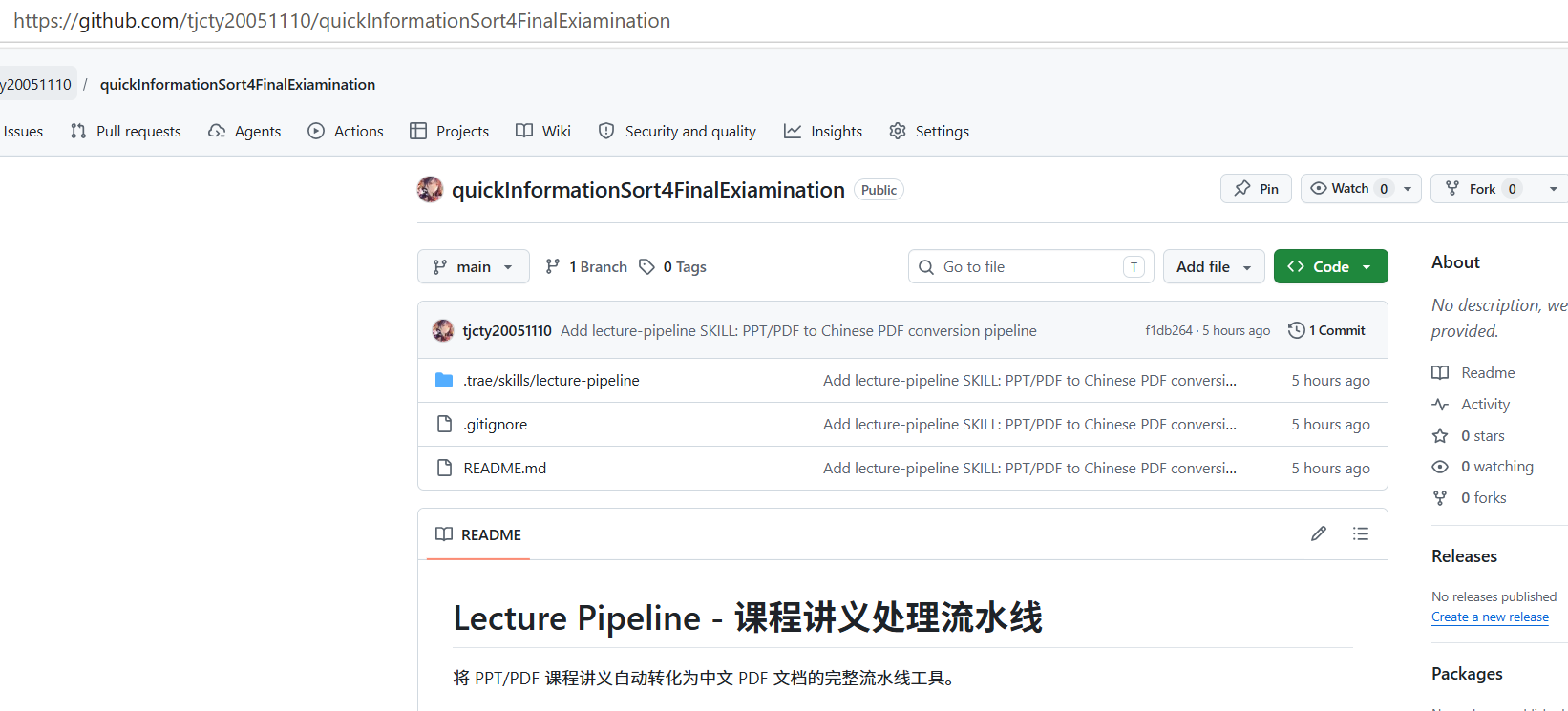Open the Releases heading link

point(1464,555)
